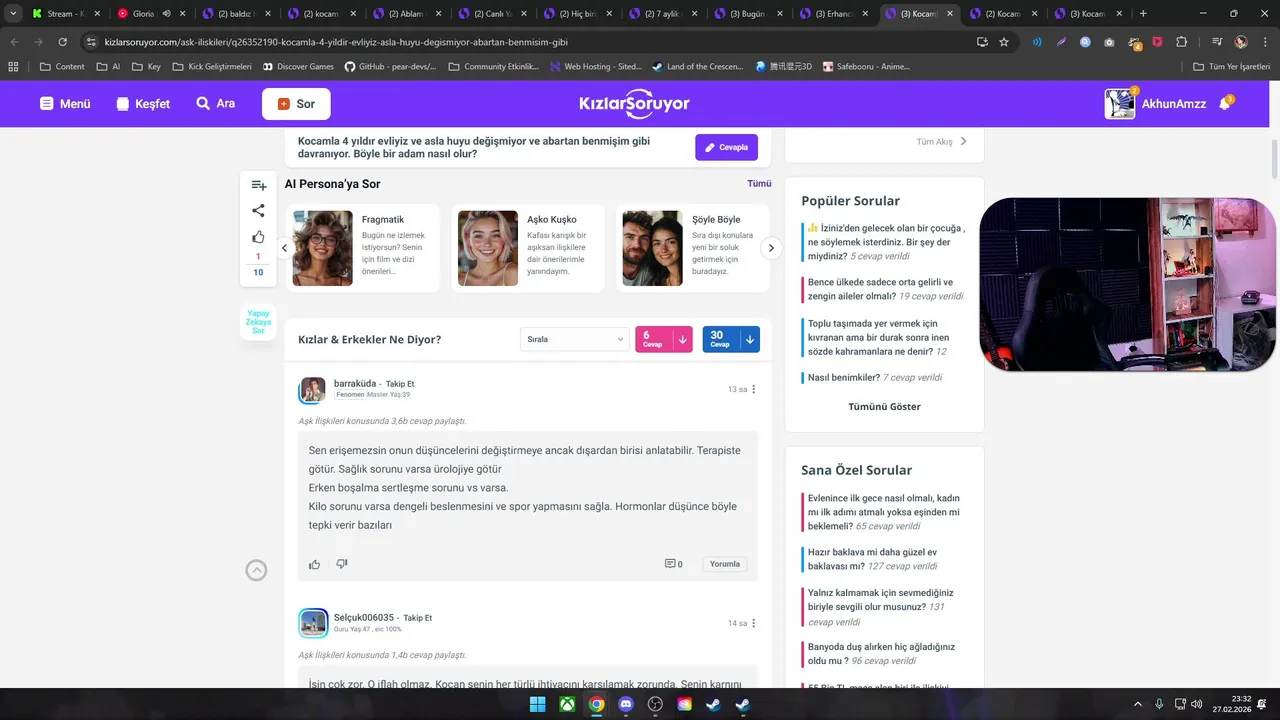Image resolution: width=1280 pixels, height=720 pixels.
Task: Open question 'Banyoda duş alırken hiç ağladığınız'
Action: point(881,654)
